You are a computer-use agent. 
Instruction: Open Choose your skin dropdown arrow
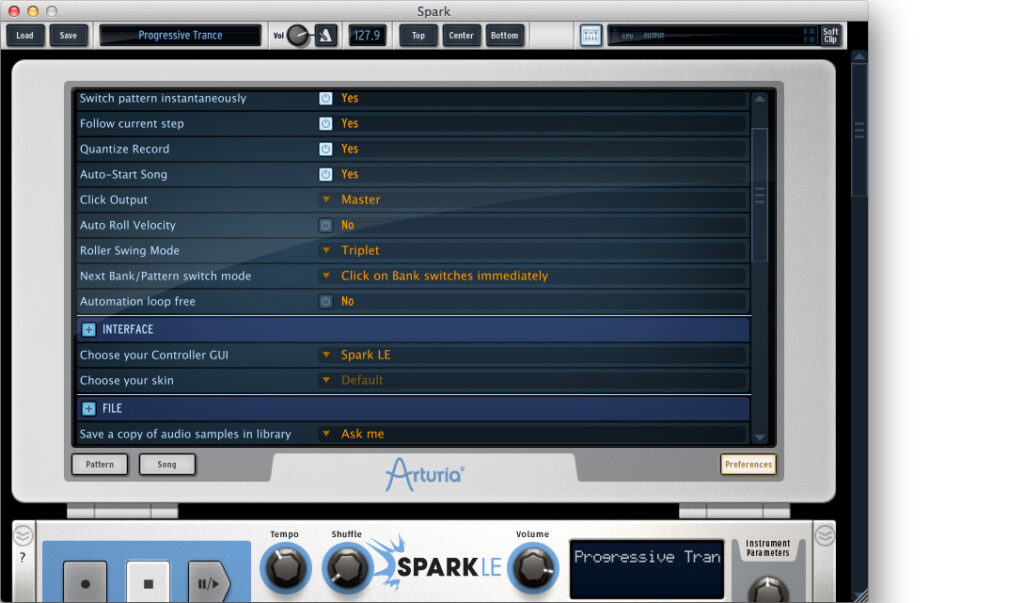tap(326, 380)
